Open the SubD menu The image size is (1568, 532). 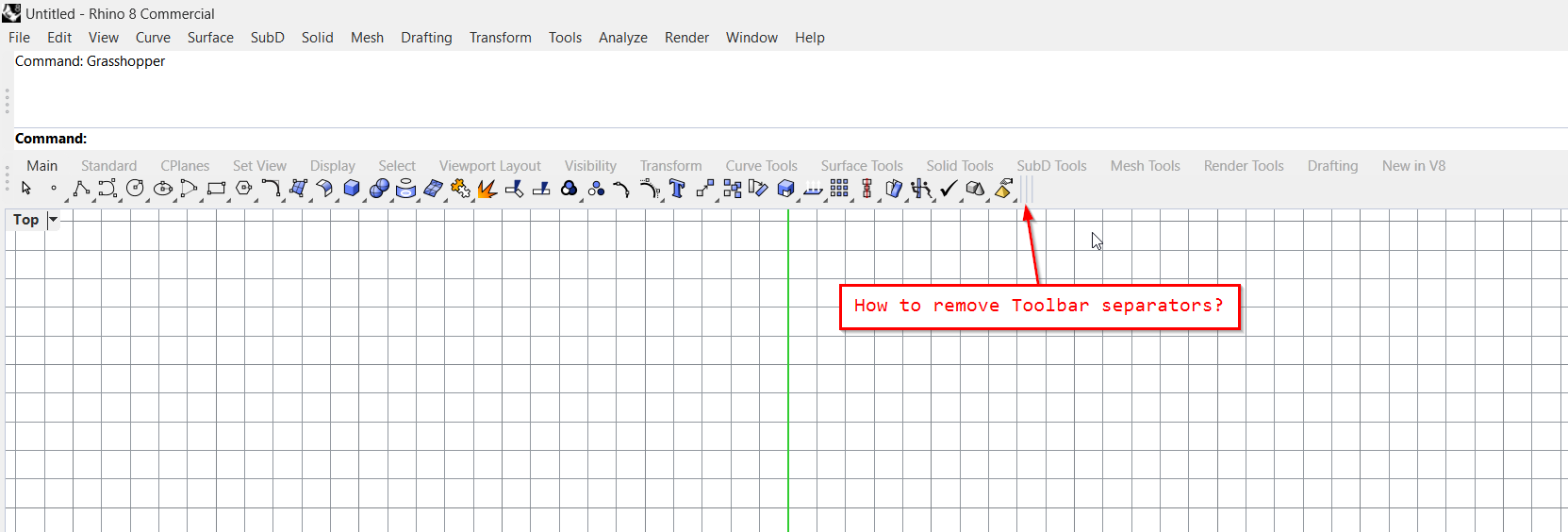268,38
